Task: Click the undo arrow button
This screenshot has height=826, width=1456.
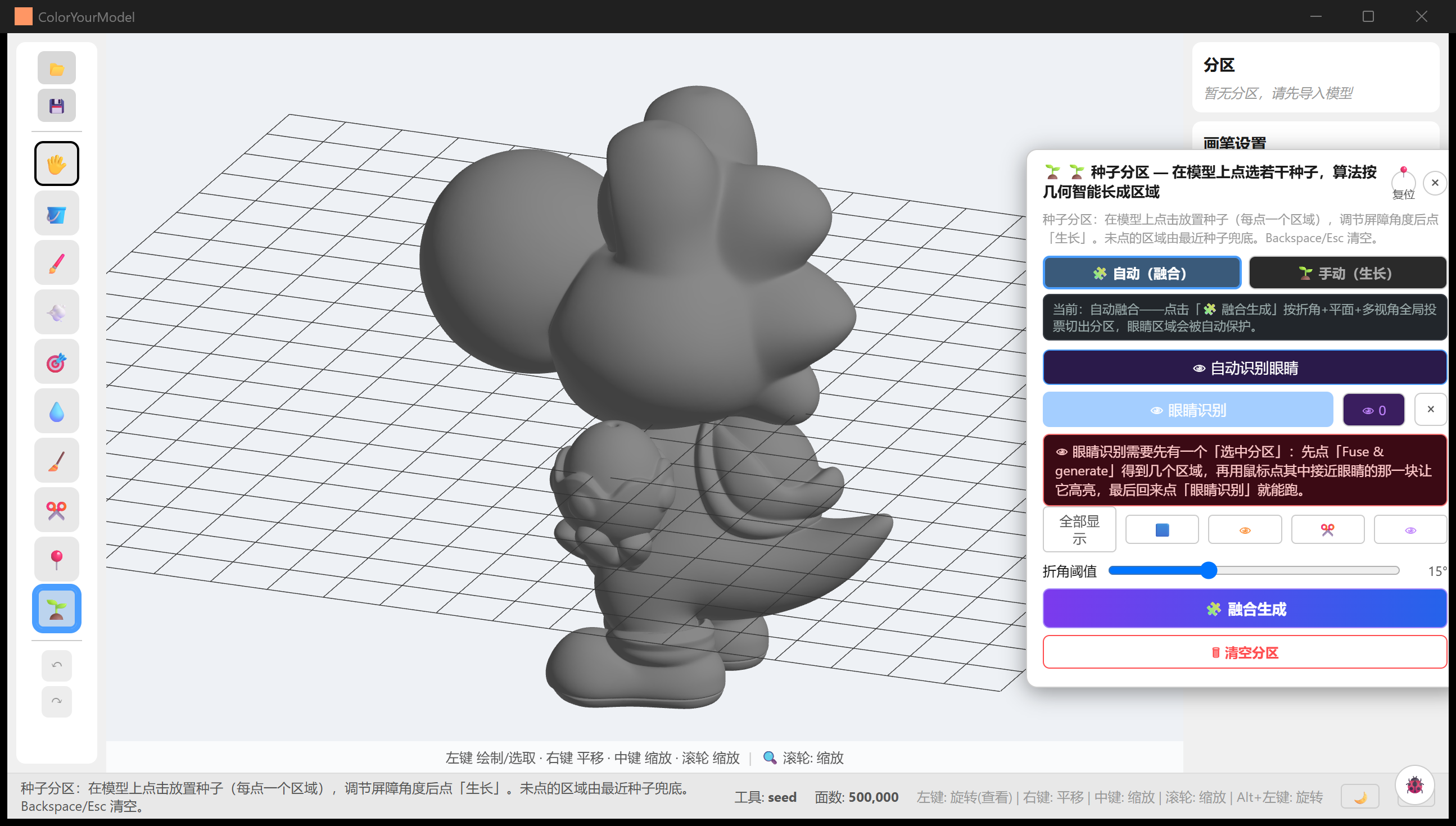Action: (x=56, y=665)
